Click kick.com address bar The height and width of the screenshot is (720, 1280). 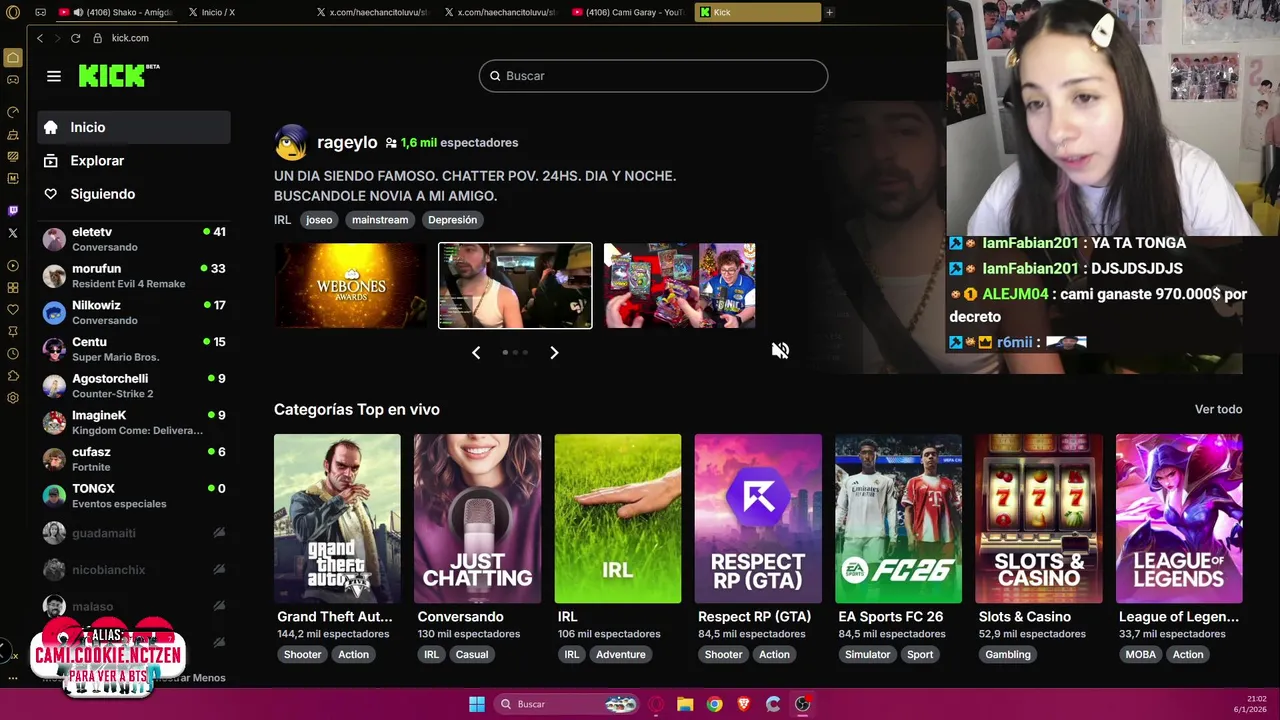130,38
